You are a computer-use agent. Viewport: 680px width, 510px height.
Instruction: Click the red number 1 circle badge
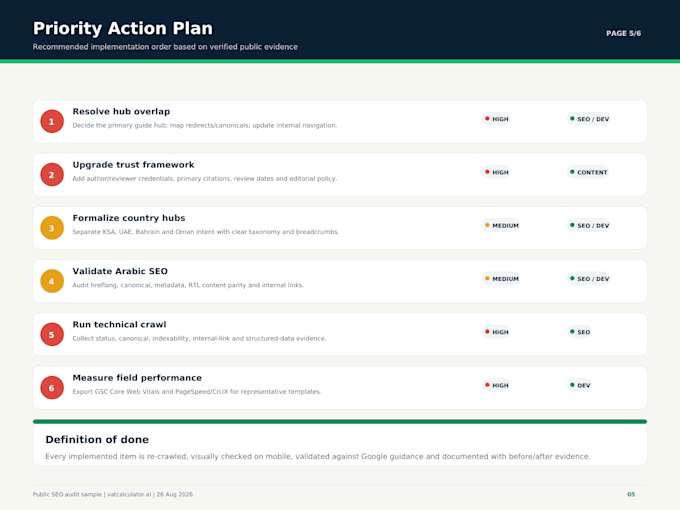pyautogui.click(x=52, y=121)
